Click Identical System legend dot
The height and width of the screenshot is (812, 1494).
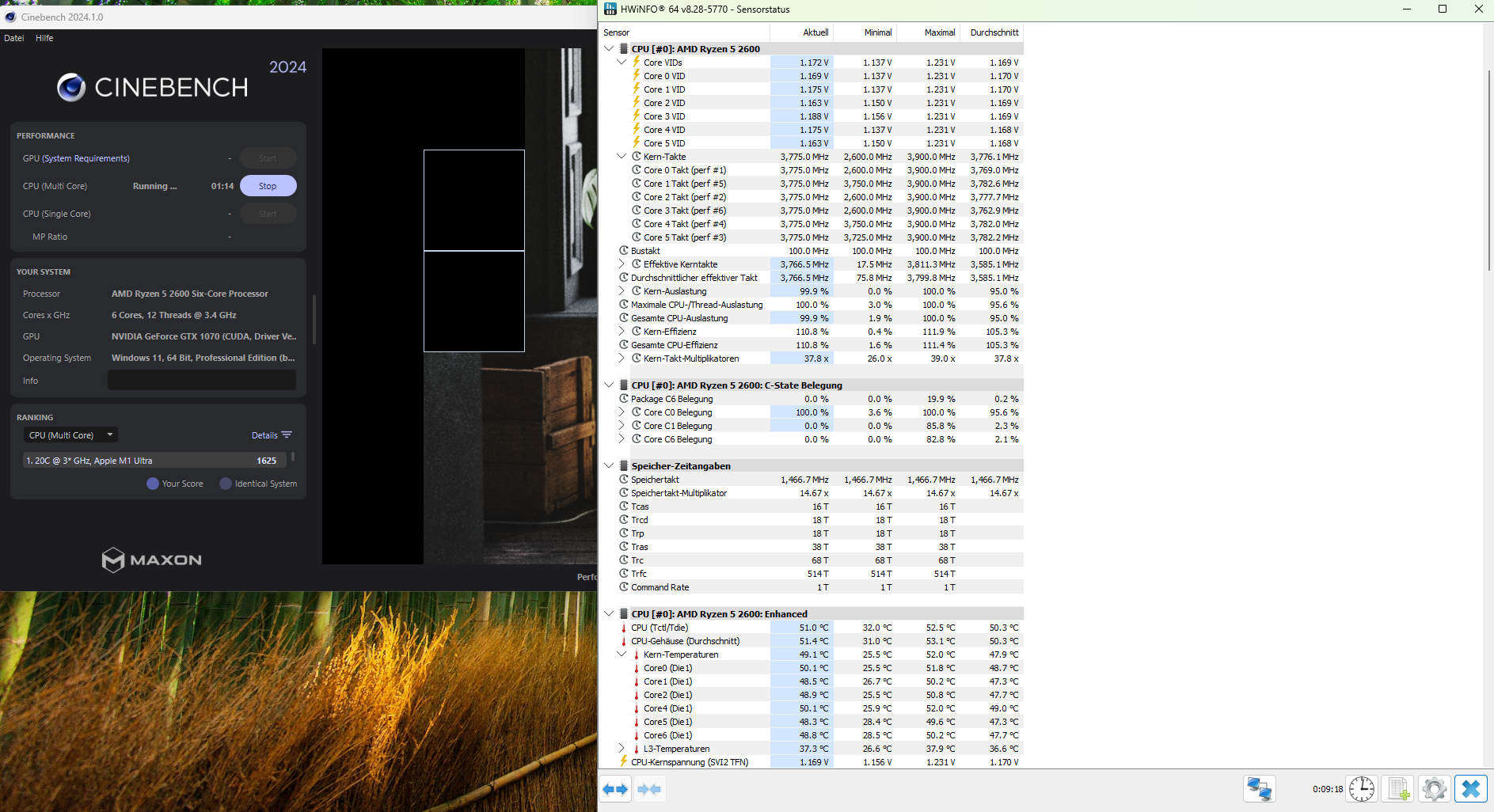(226, 484)
